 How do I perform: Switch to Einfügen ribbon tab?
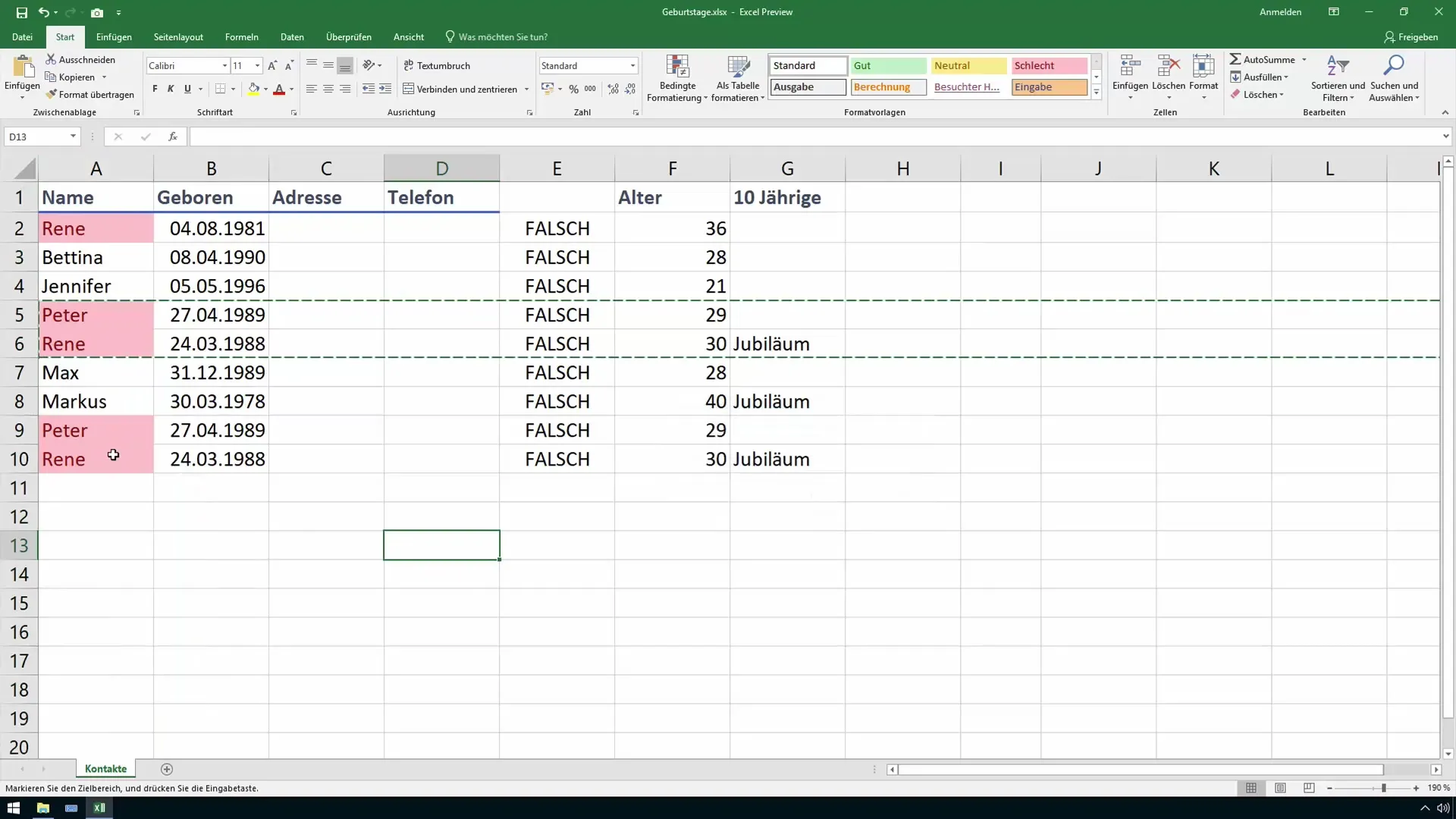coord(114,36)
